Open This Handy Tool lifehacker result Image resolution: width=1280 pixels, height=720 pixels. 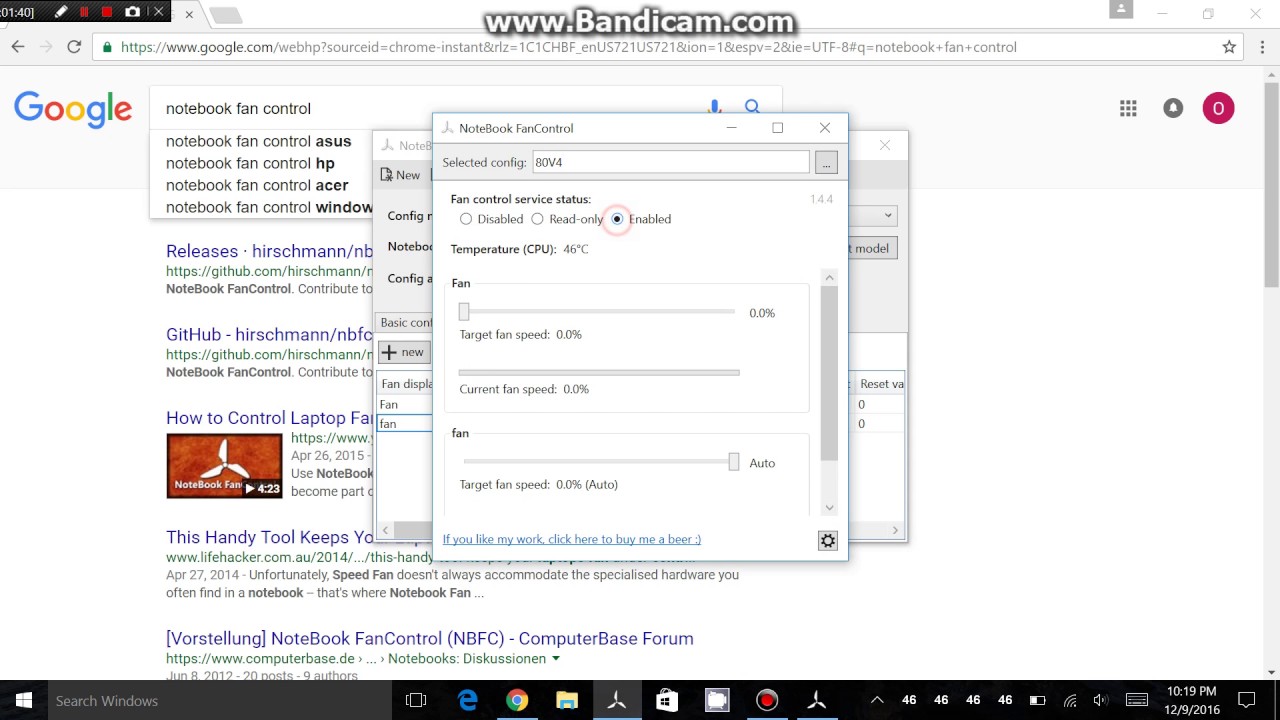(270, 537)
